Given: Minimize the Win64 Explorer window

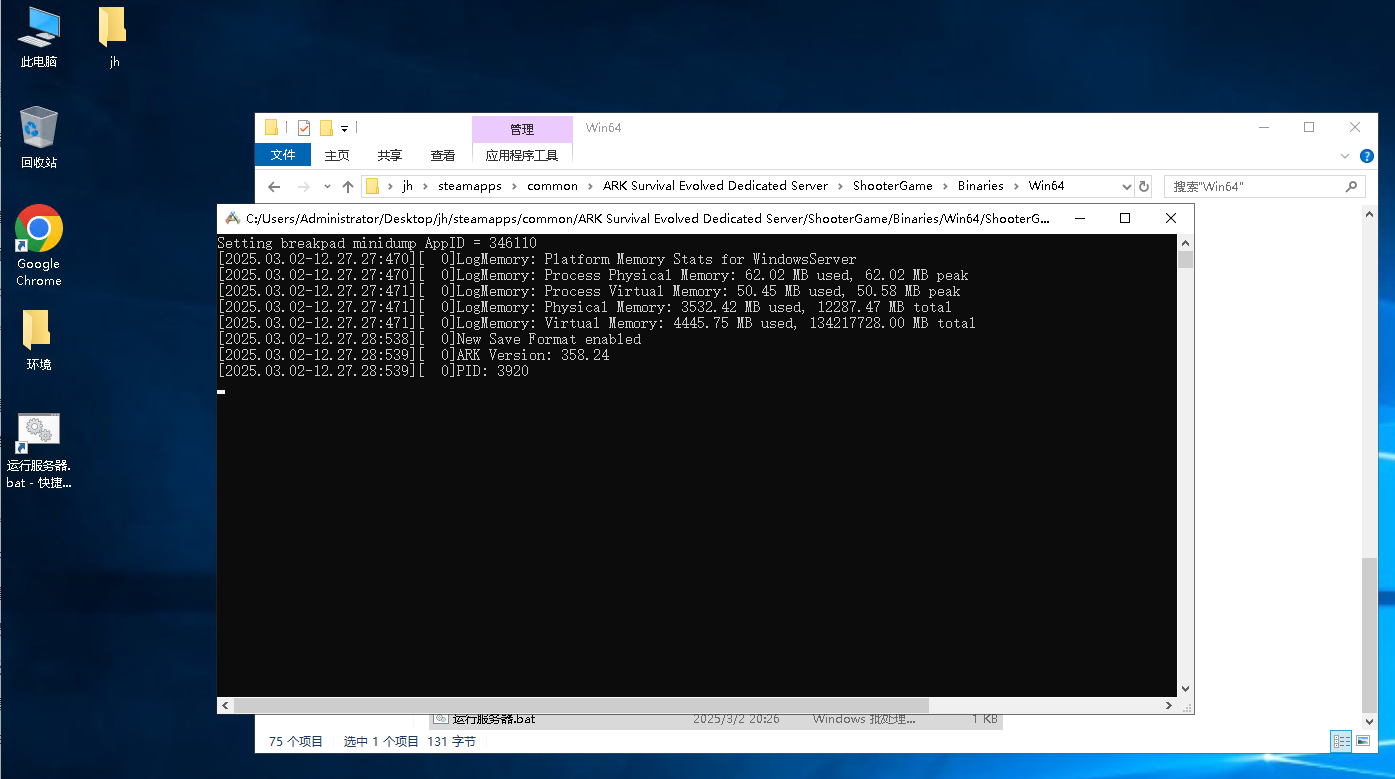Looking at the screenshot, I should point(1264,128).
